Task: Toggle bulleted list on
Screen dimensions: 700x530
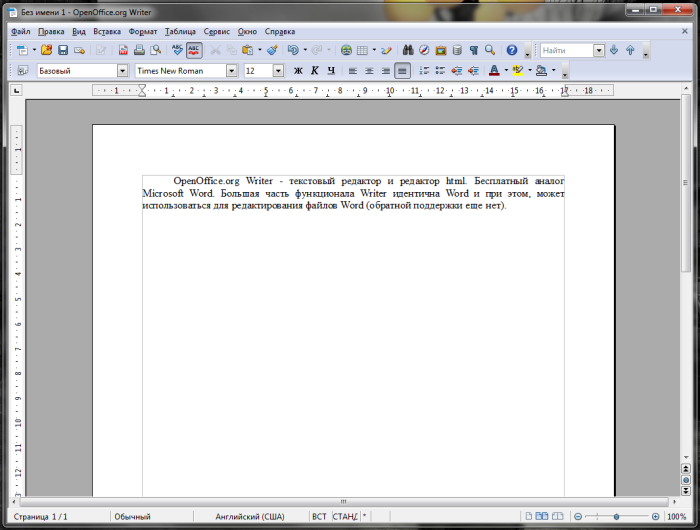Action: pos(440,71)
